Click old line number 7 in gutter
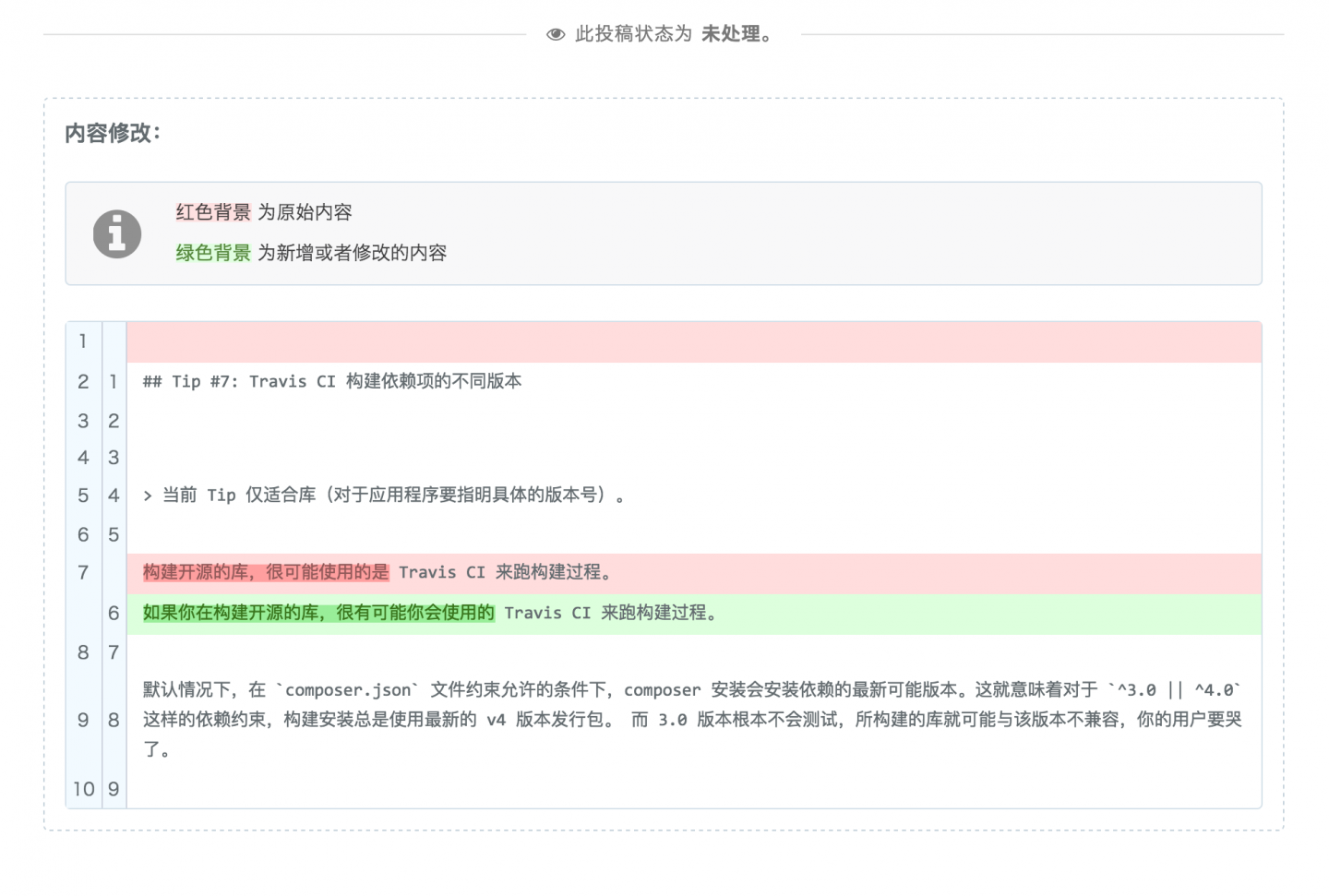 pyautogui.click(x=83, y=573)
